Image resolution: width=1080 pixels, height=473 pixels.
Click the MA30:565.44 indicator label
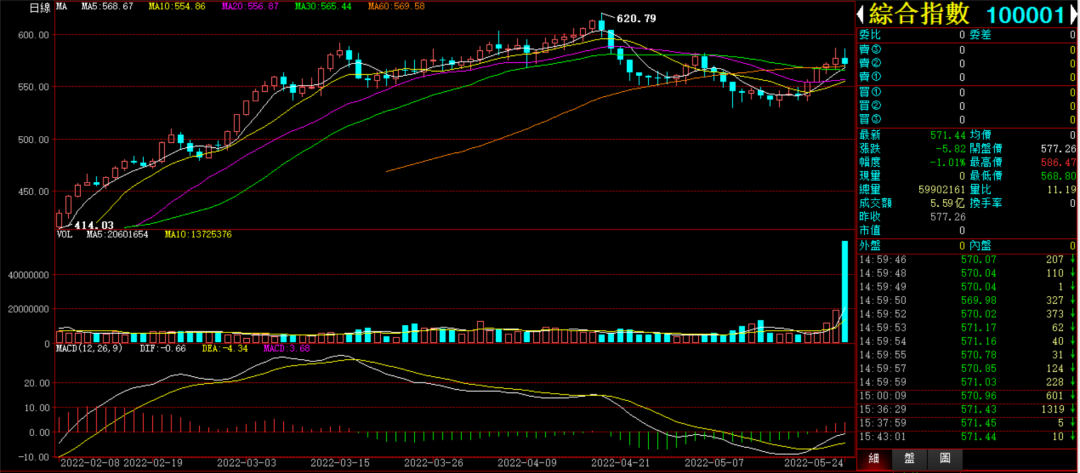coord(322,7)
